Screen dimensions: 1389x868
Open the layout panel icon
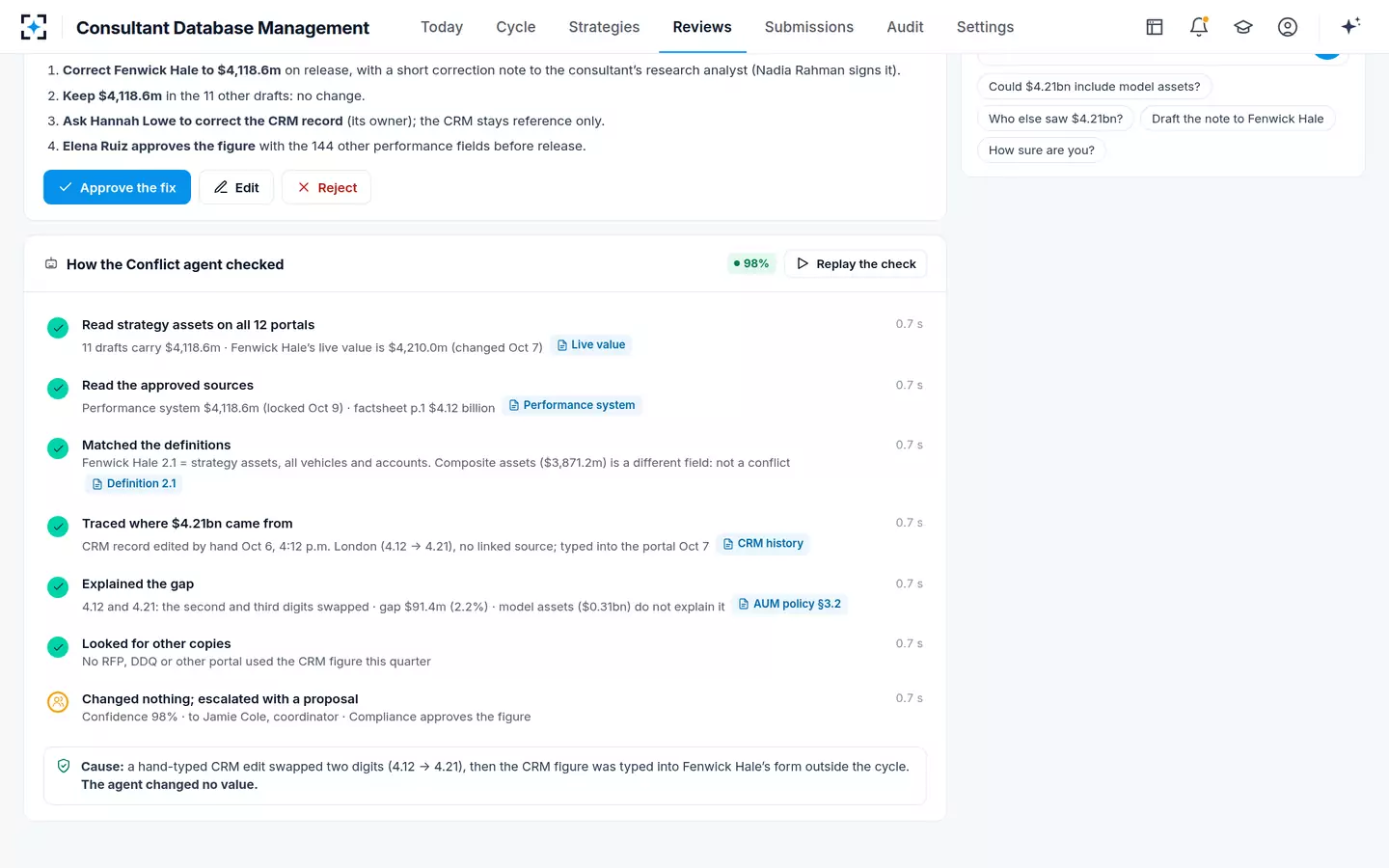point(1155,27)
